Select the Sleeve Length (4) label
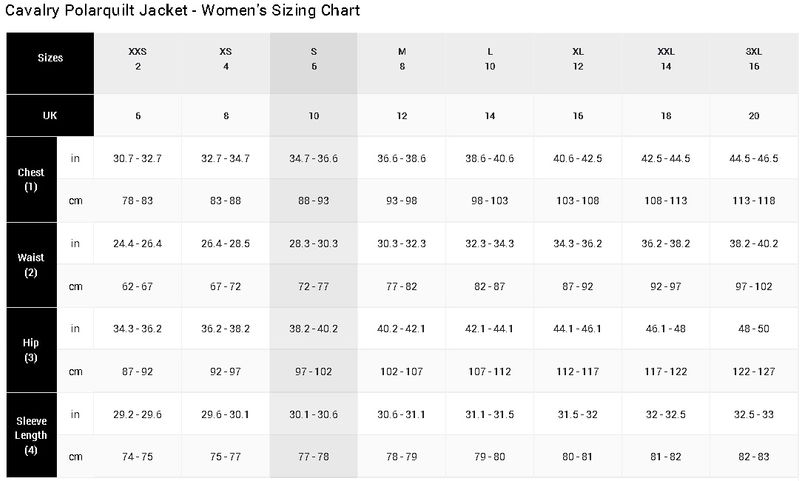The height and width of the screenshot is (481, 800). pyautogui.click(x=31, y=435)
